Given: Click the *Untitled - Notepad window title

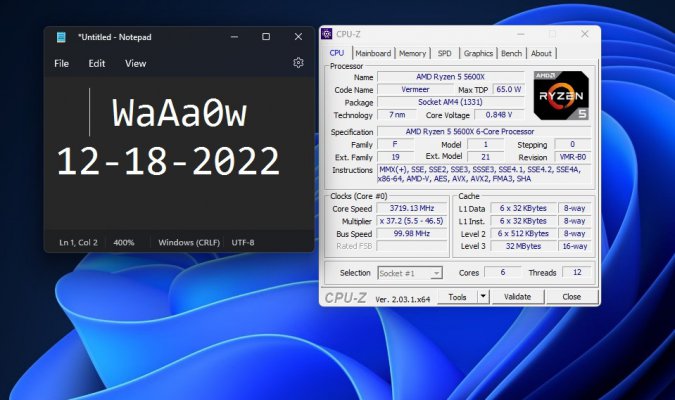Looking at the screenshot, I should [x=115, y=37].
